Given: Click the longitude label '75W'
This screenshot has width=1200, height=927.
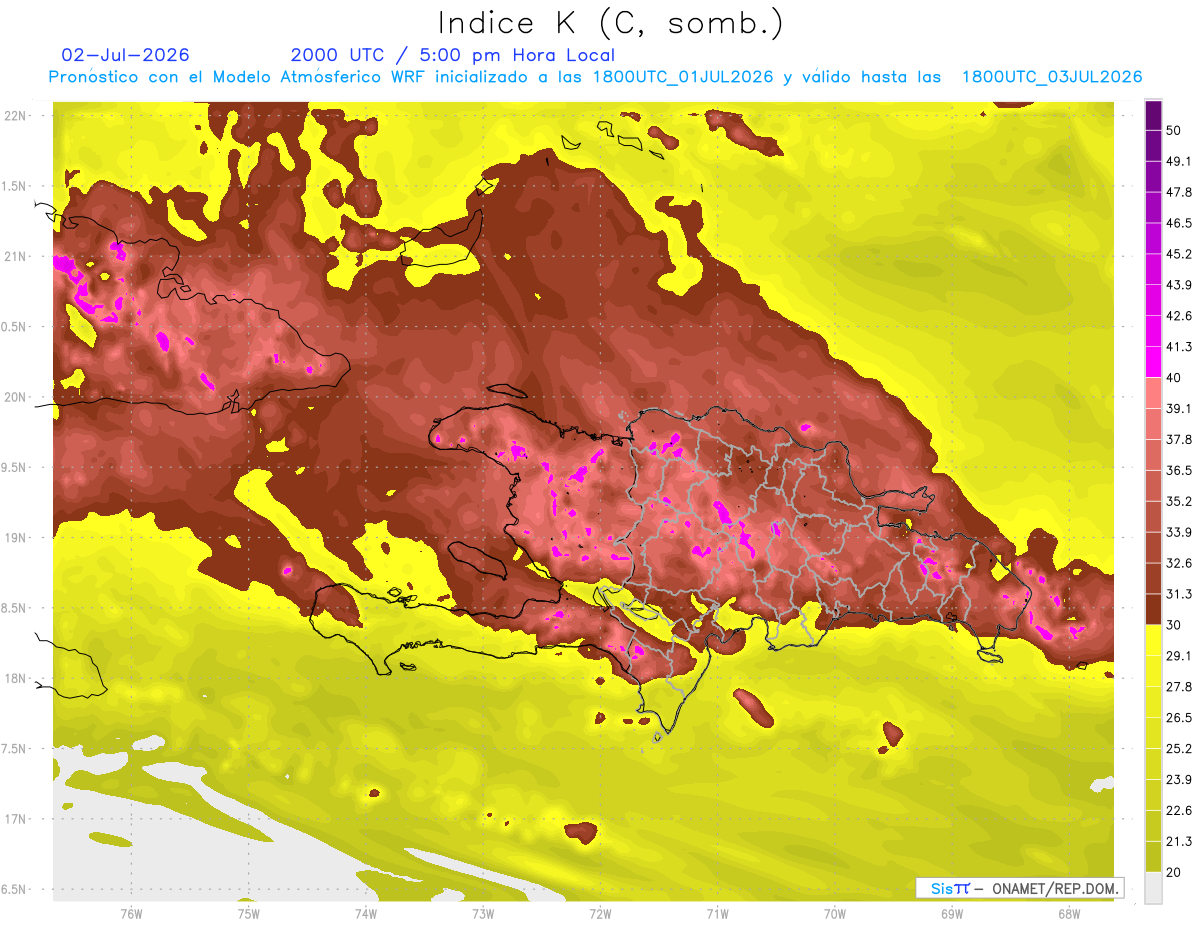Looking at the screenshot, I should tap(248, 914).
